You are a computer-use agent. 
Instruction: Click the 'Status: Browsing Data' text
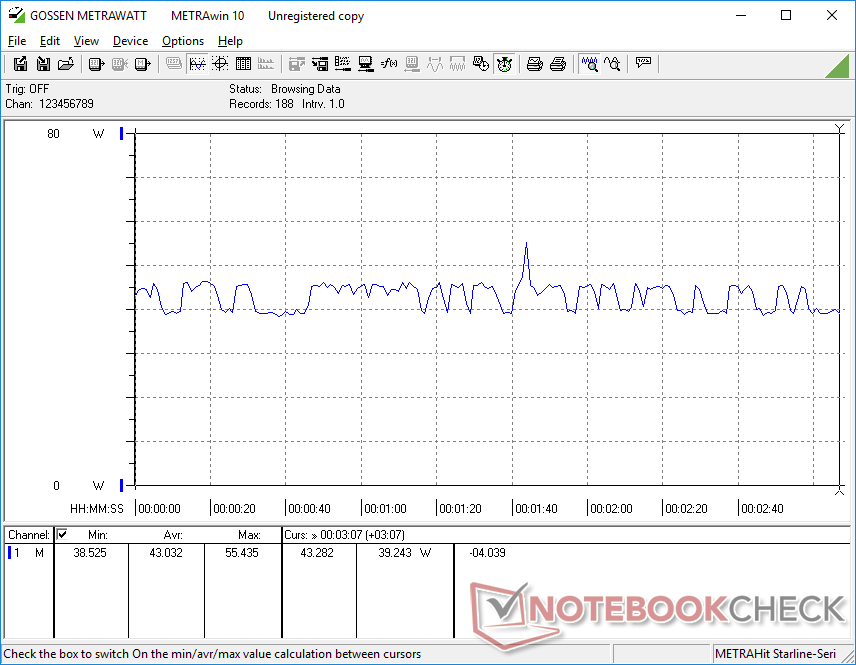coord(284,89)
